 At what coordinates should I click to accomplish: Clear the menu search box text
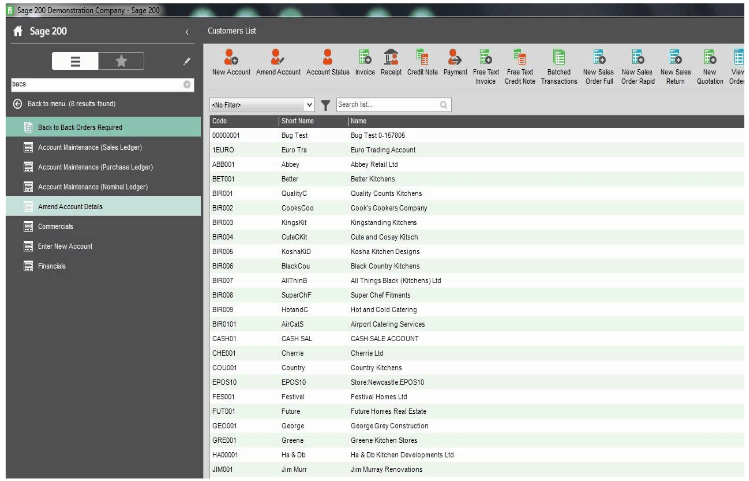[x=187, y=85]
